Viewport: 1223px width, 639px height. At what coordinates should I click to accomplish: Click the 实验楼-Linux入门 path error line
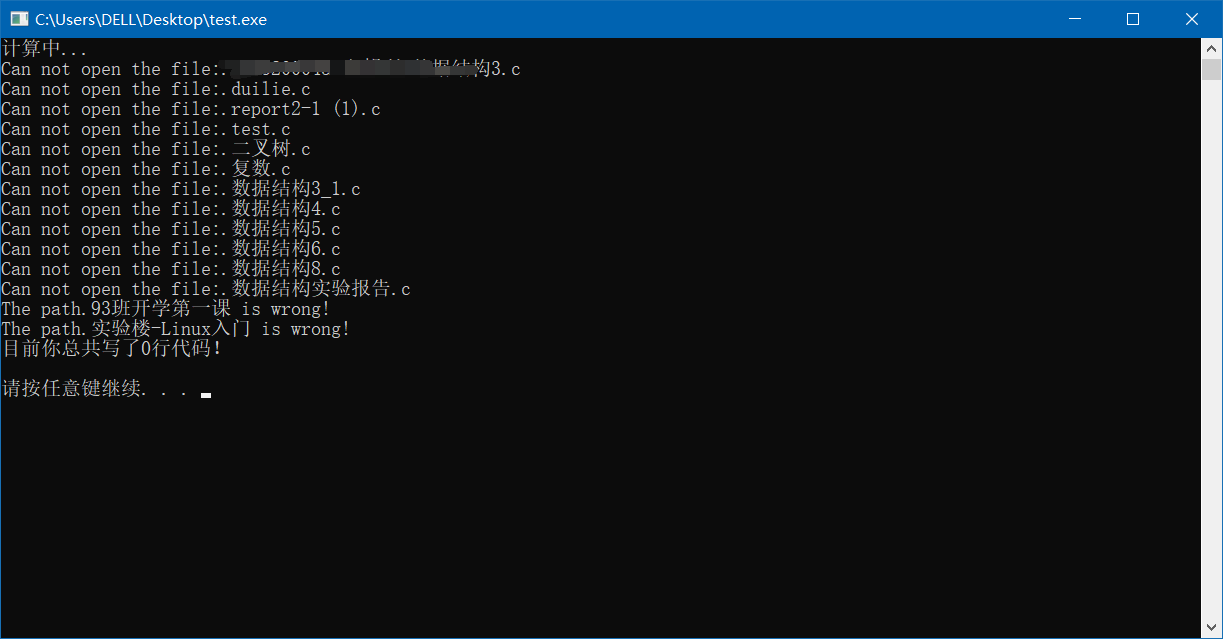175,329
